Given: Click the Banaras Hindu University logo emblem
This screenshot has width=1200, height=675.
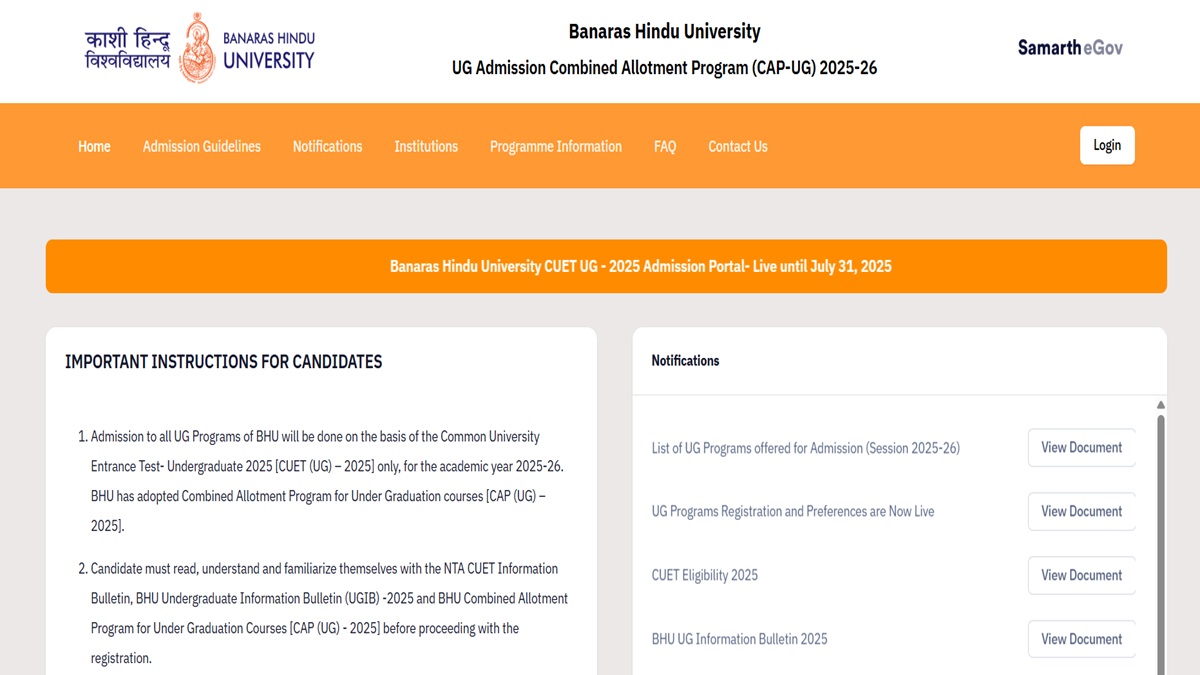Looking at the screenshot, I should pyautogui.click(x=196, y=48).
